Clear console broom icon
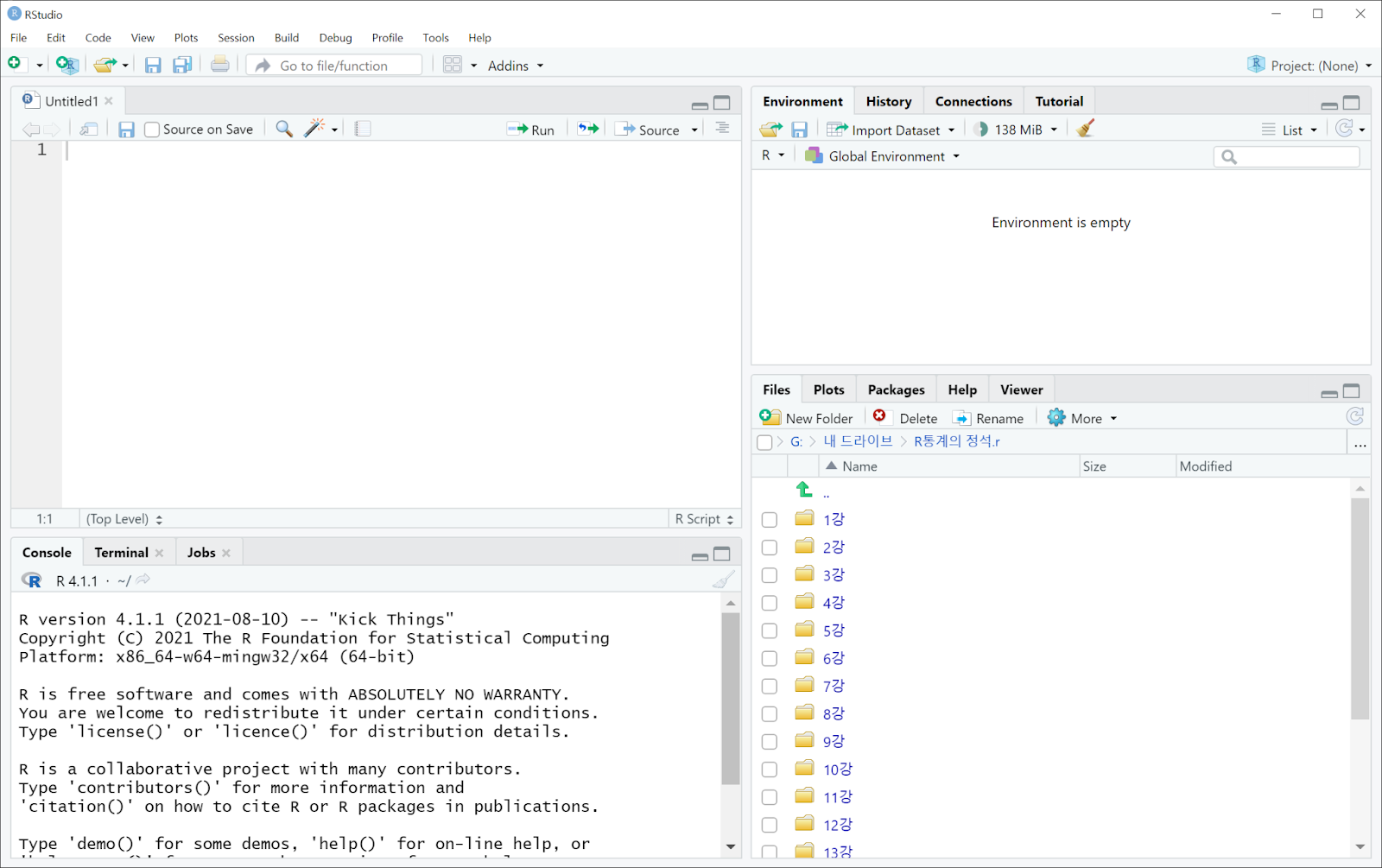The height and width of the screenshot is (868, 1382). tap(724, 580)
